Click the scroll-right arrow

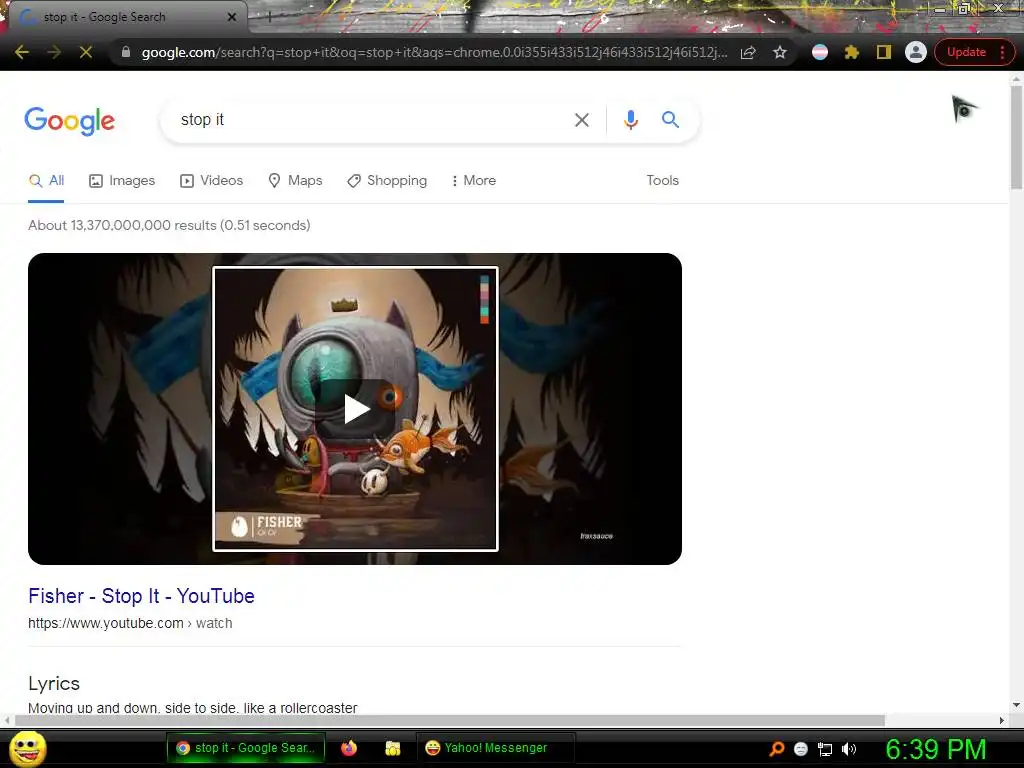1001,721
